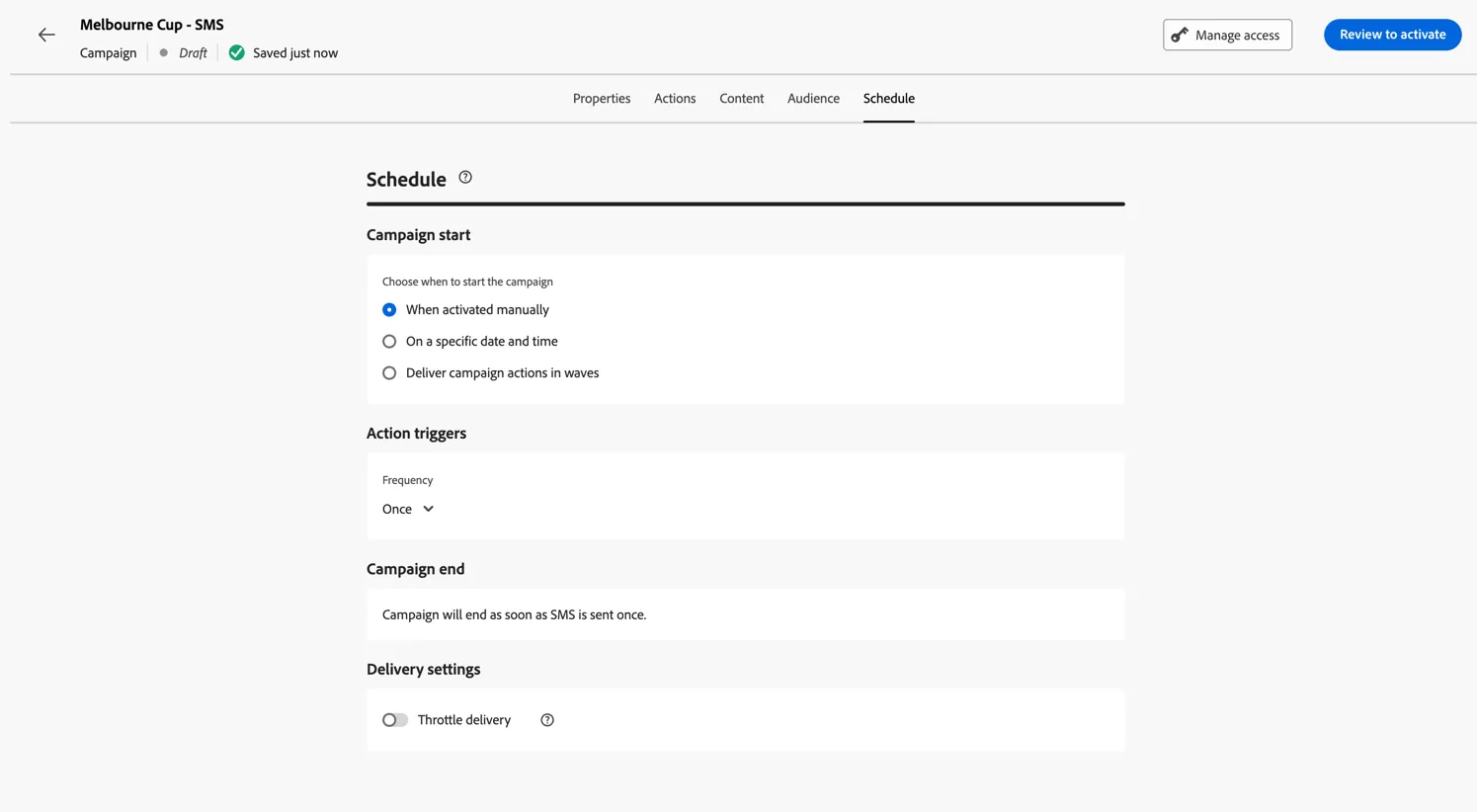1477x812 pixels.
Task: Click the Campaign start heading
Action: (419, 235)
